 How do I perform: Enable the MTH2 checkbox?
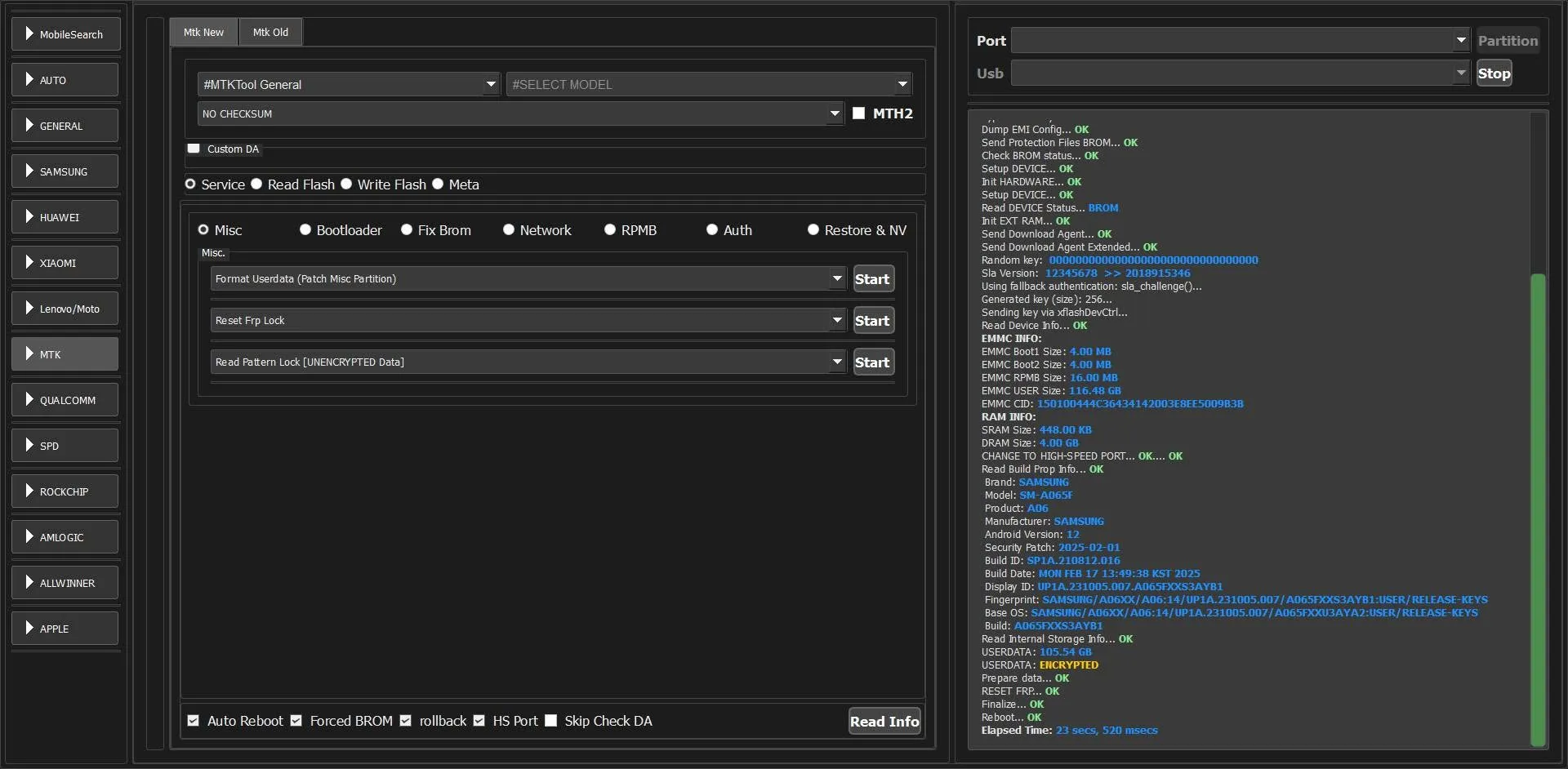(858, 113)
